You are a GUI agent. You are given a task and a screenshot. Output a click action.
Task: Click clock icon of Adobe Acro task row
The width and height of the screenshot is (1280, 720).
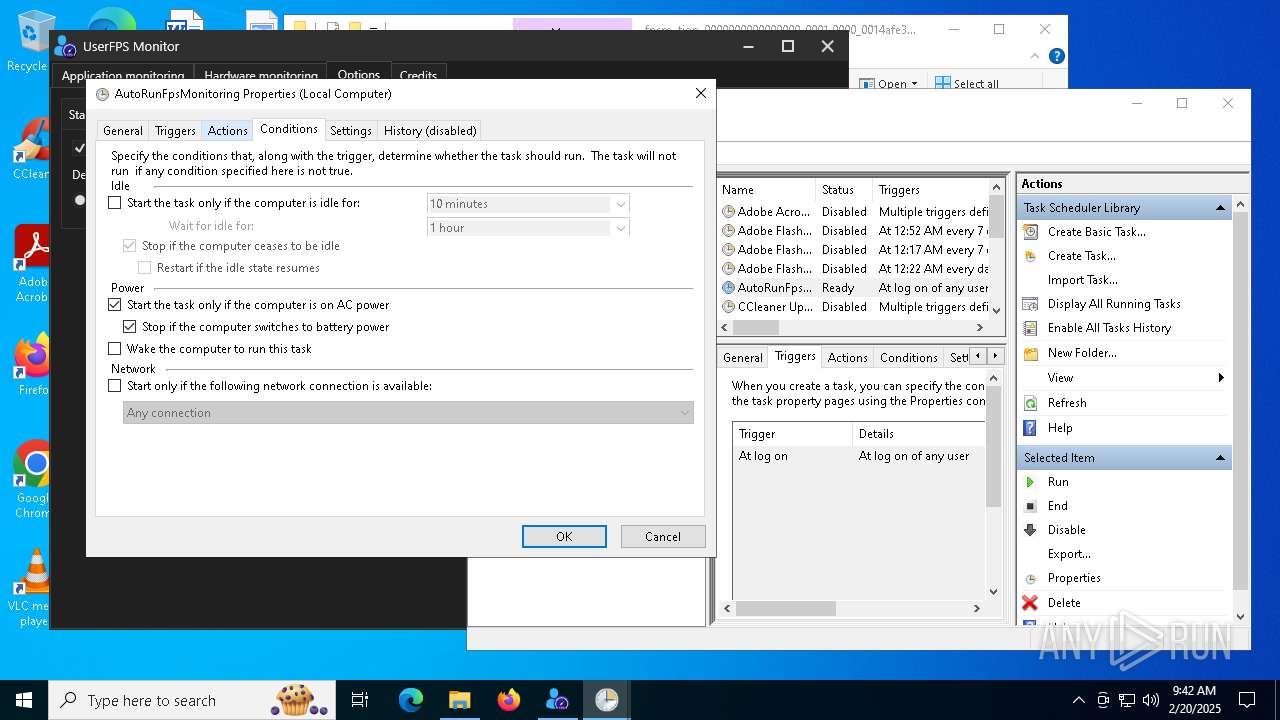tap(728, 212)
